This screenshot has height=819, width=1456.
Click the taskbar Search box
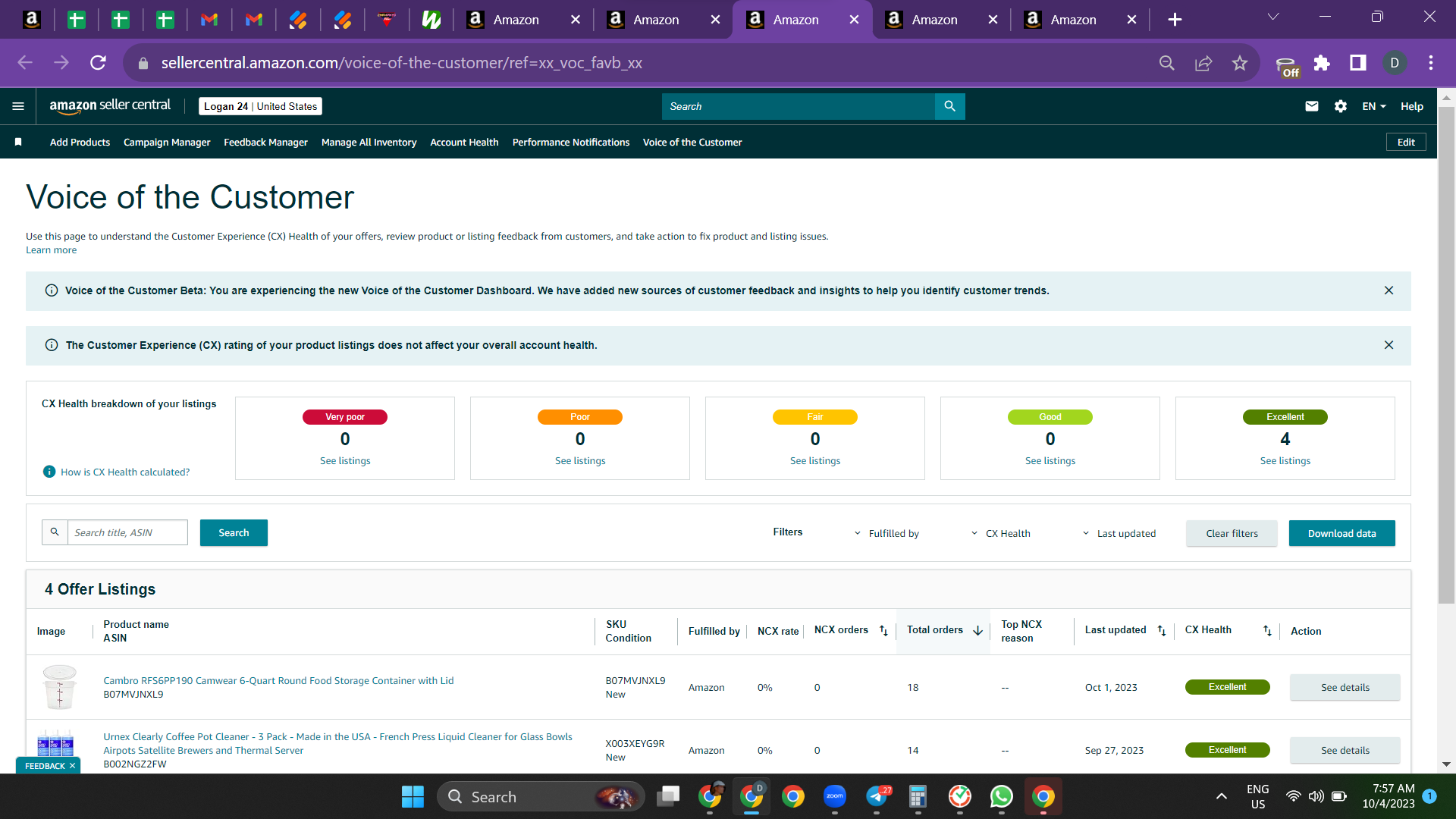[541, 796]
